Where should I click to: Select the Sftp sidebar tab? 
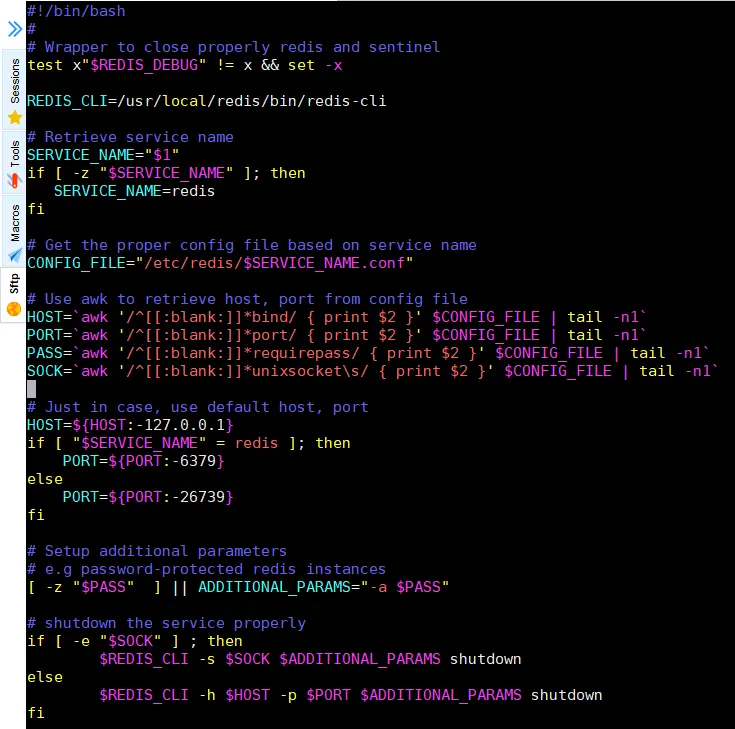15,294
